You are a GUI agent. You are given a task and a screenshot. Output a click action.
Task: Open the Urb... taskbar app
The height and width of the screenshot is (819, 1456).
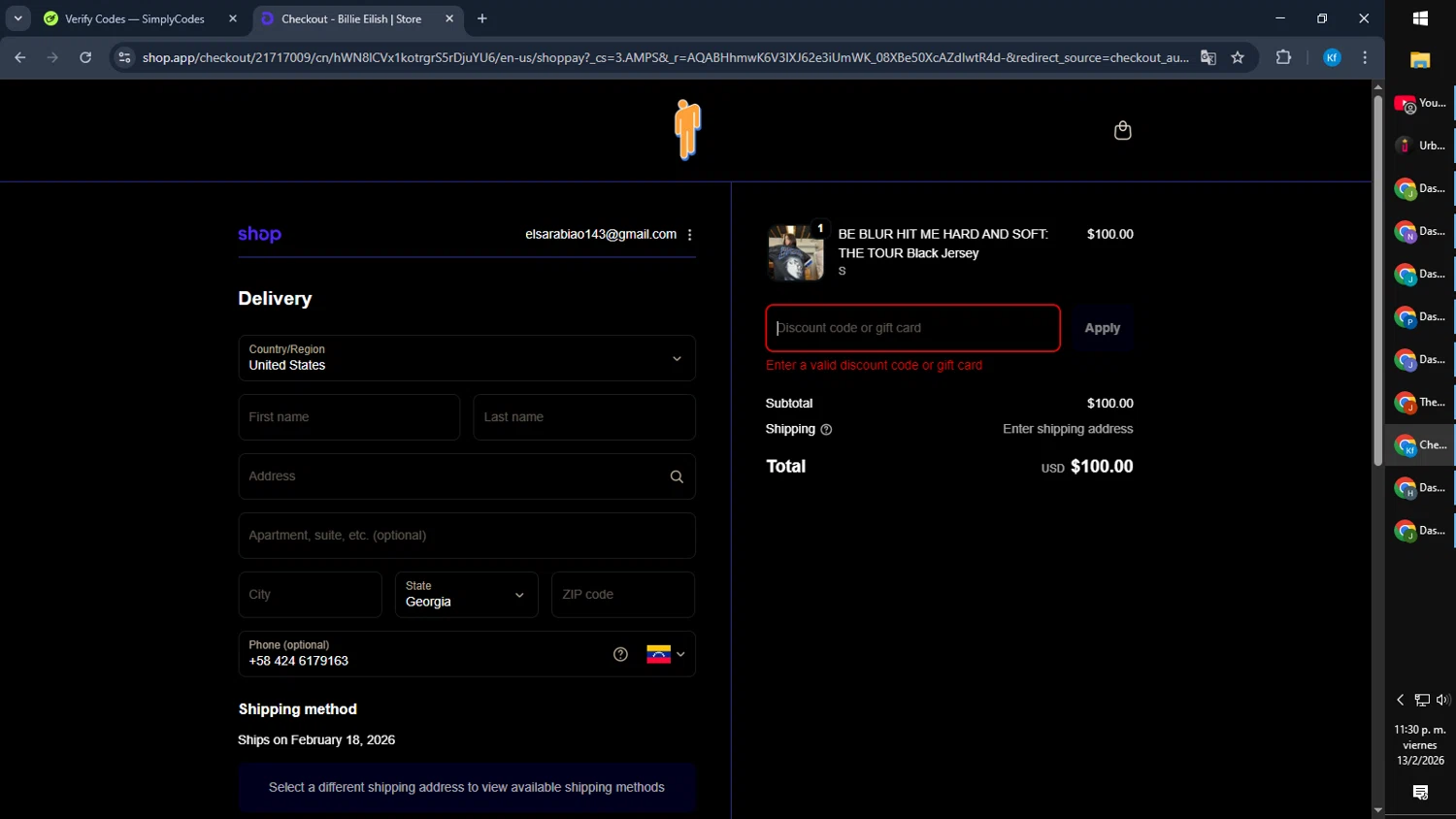(1420, 146)
